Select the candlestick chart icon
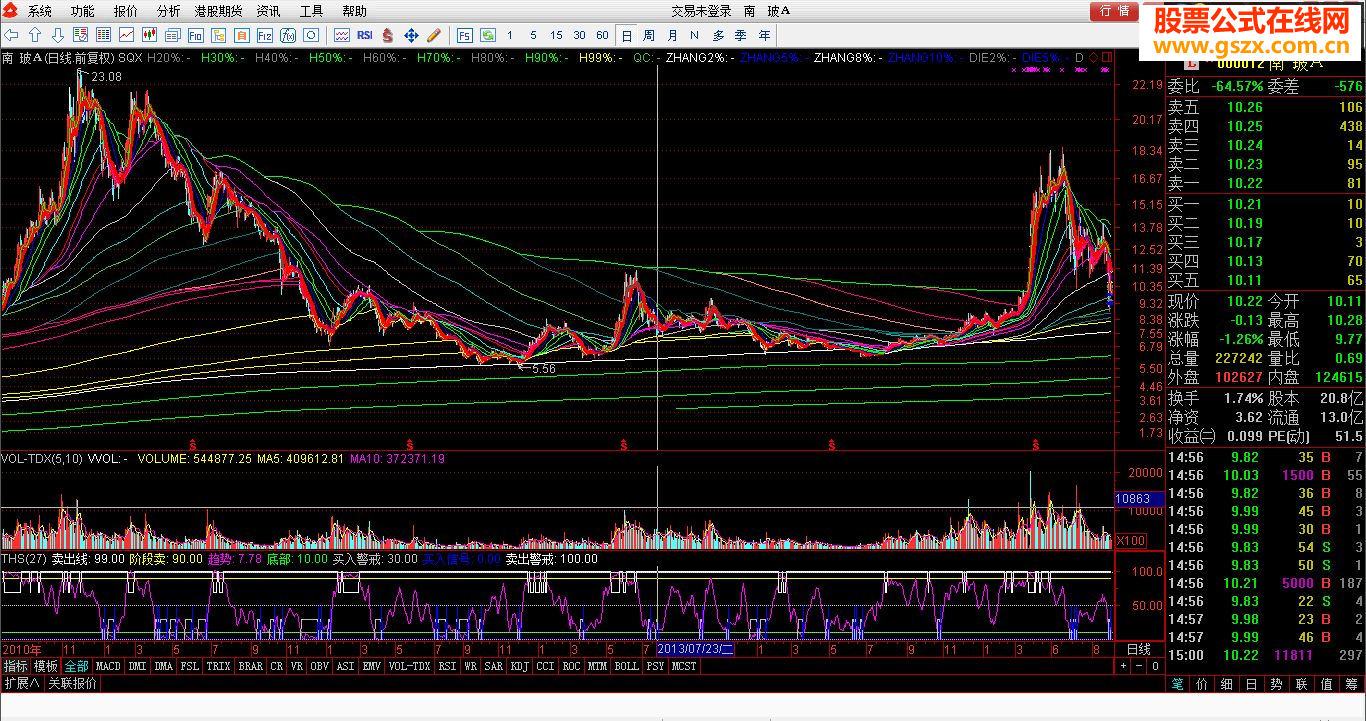Viewport: 1366px width, 721px height. [149, 35]
